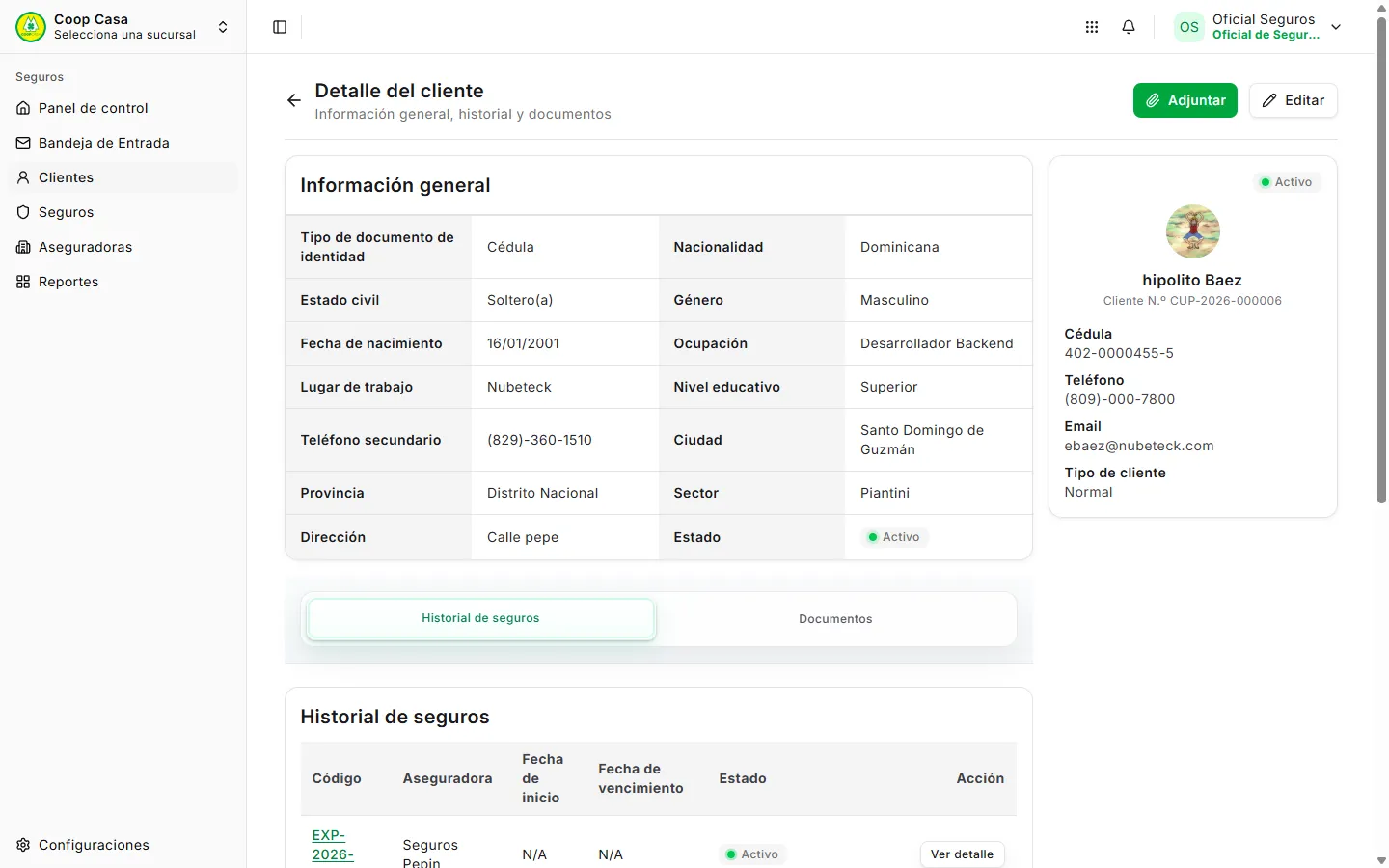Click the name hipolito Baez
The image size is (1389, 868).
[x=1192, y=281]
